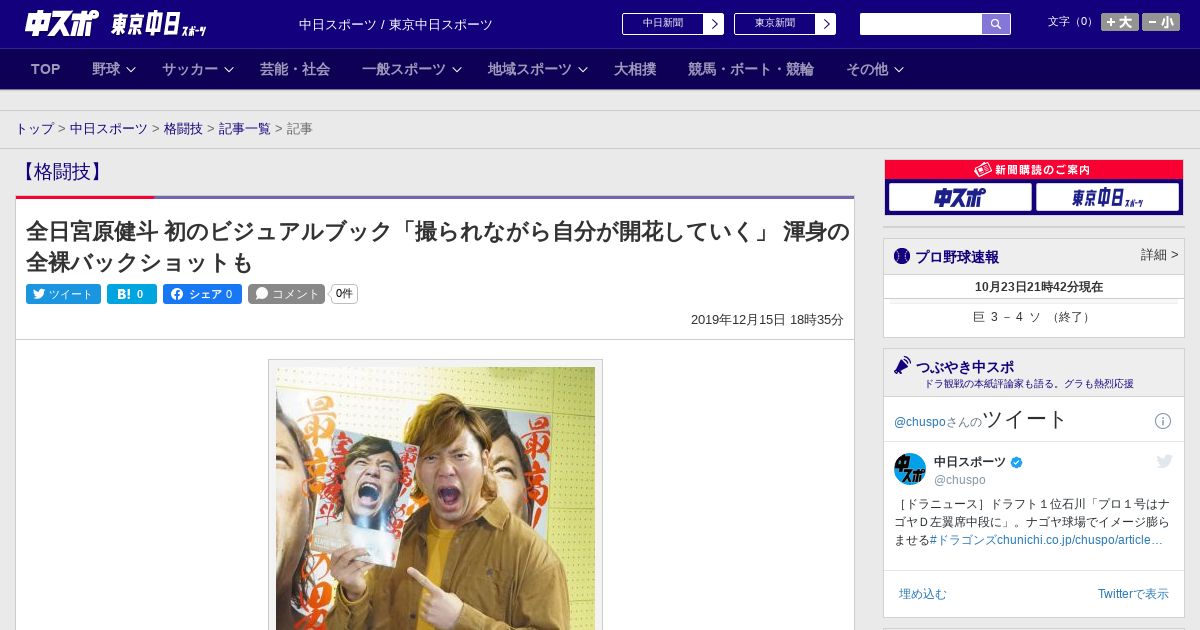Screen dimensions: 1200x630
Task: Click the @chuspo handle in tweet
Action: click(960, 480)
